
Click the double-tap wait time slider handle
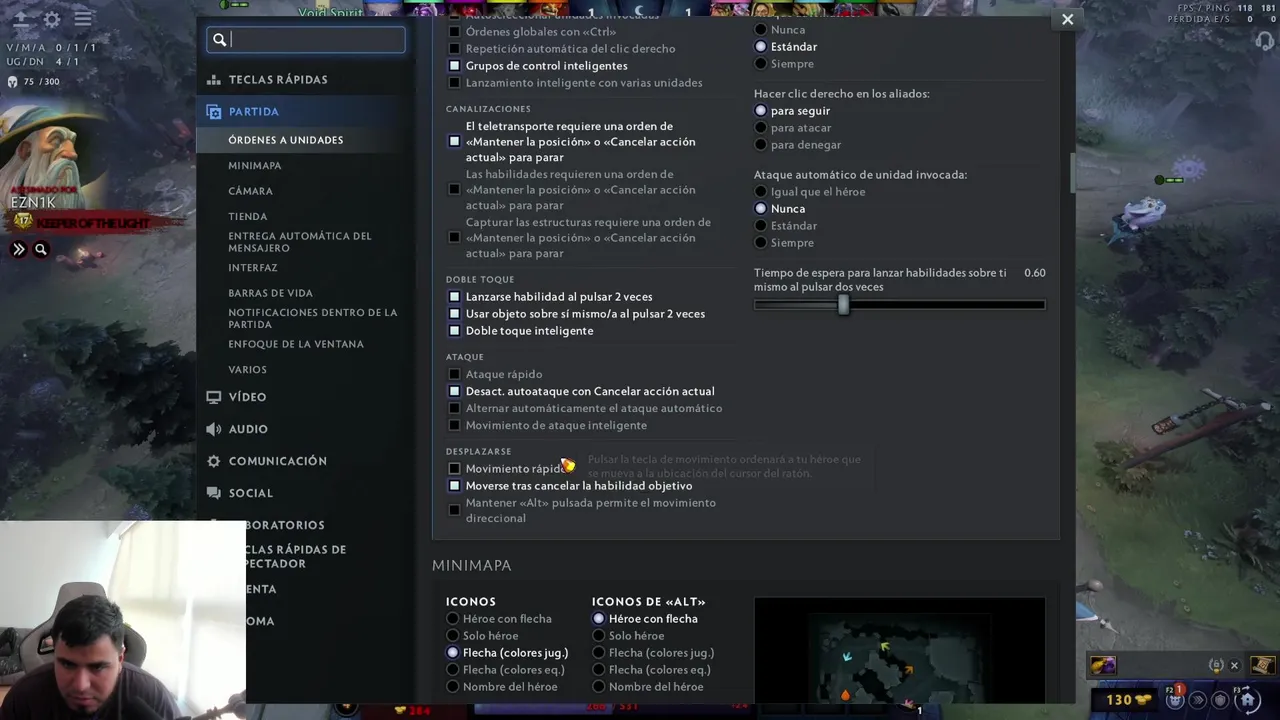click(843, 305)
